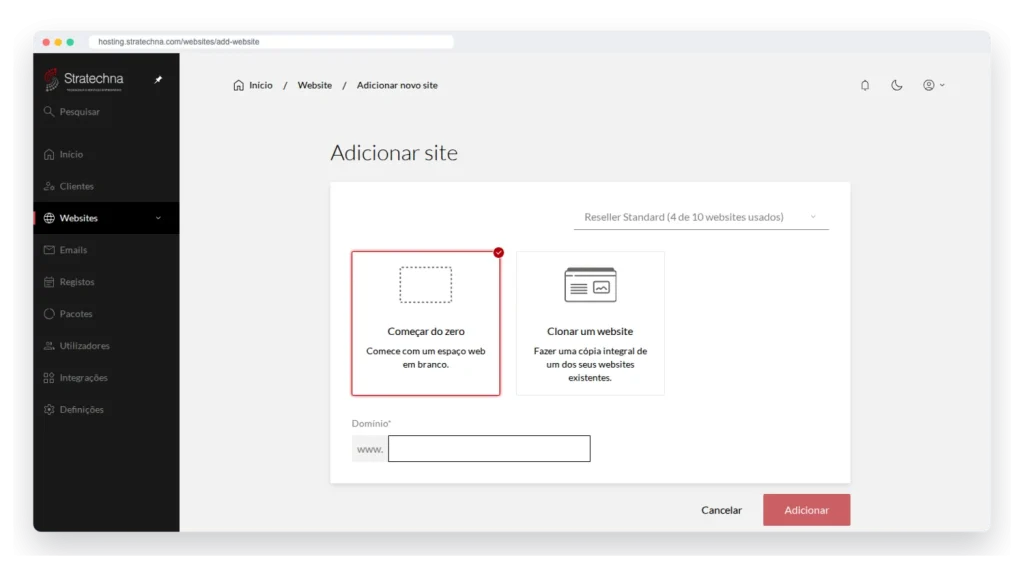Select the Websites sidebar item
The image size is (1024, 569).
[106, 218]
